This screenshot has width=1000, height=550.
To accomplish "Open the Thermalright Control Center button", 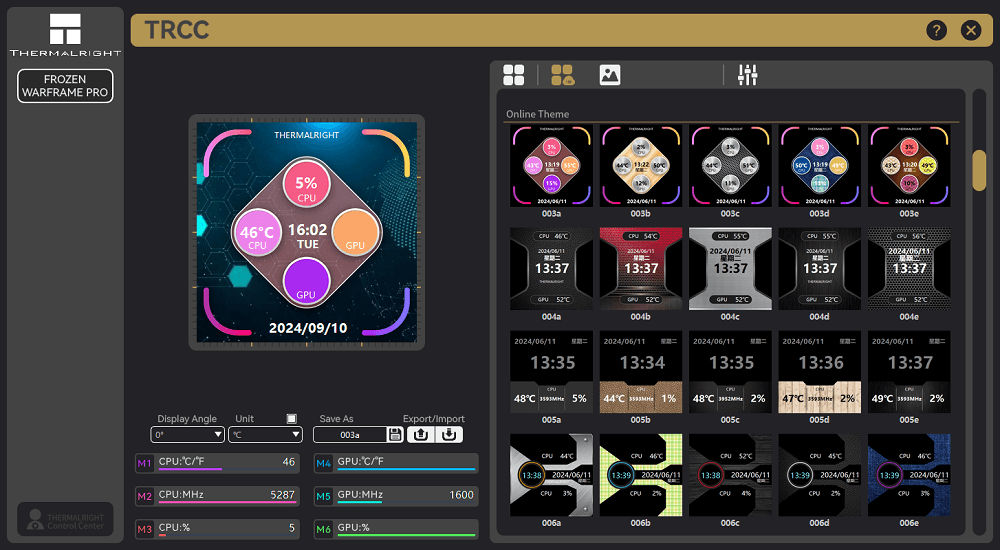I will (x=65, y=519).
